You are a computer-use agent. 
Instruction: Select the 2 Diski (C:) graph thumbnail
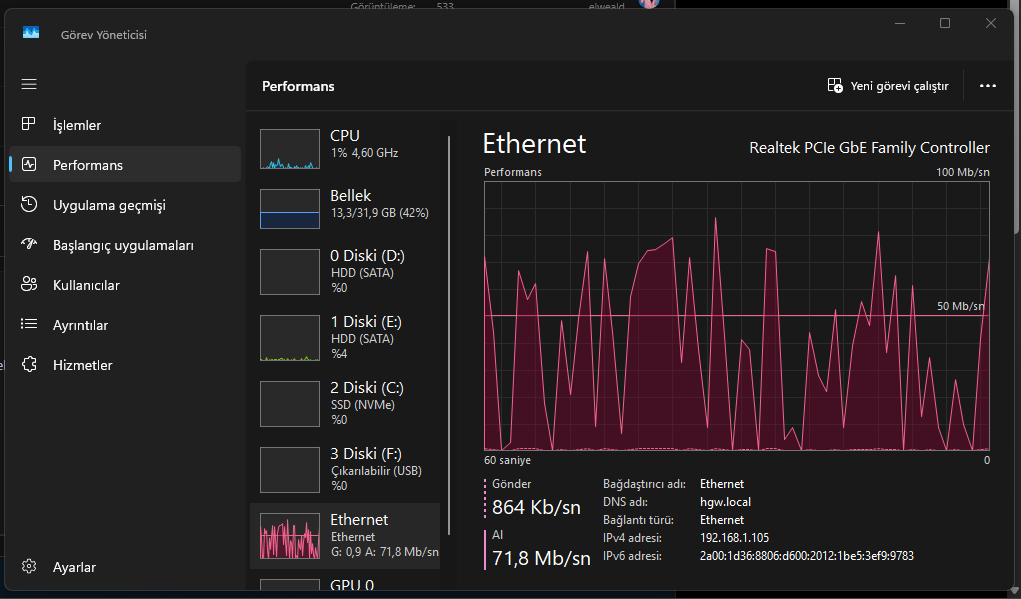290,404
